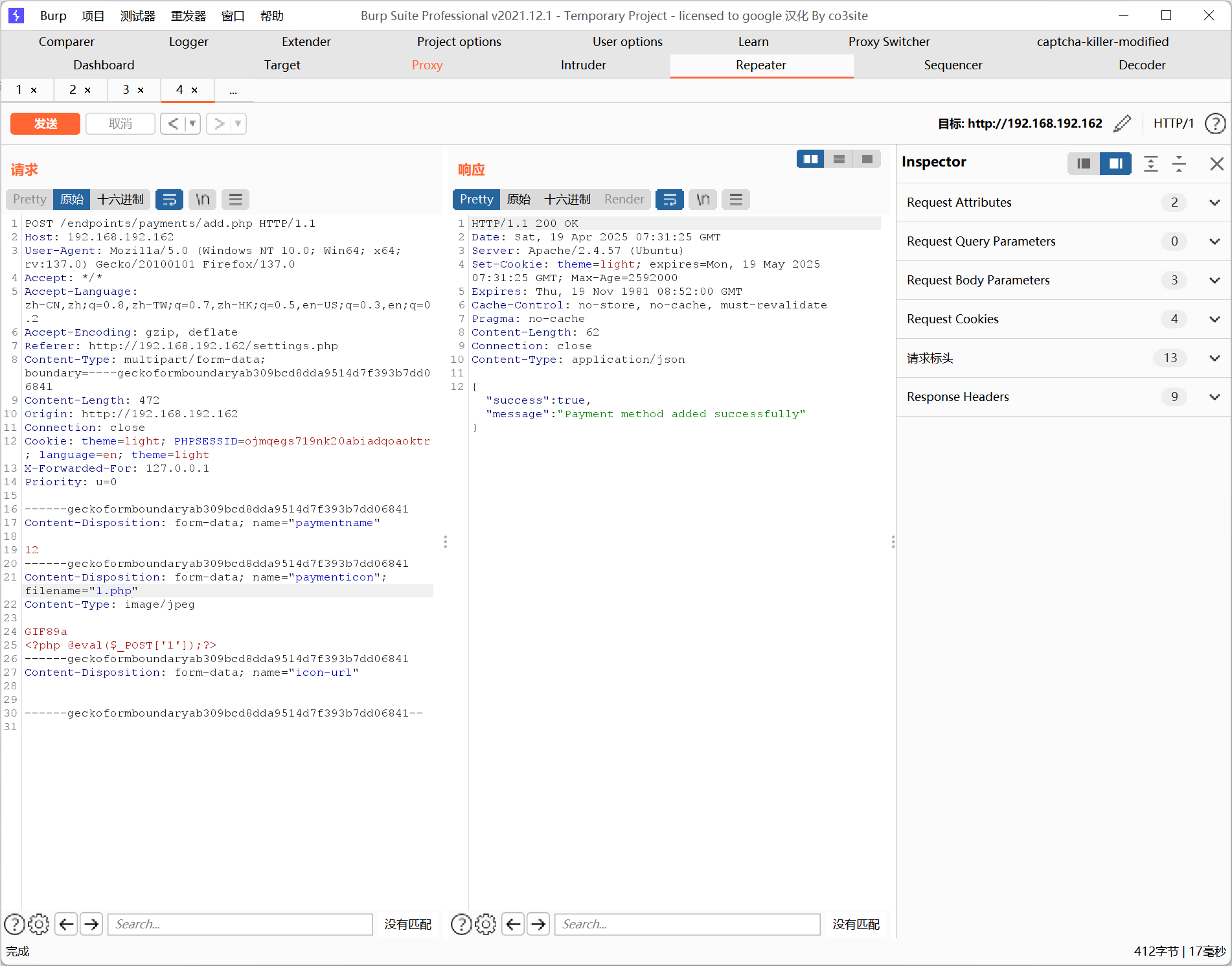The width and height of the screenshot is (1232, 966).
Task: Open history back dropdown arrow
Action: point(192,123)
